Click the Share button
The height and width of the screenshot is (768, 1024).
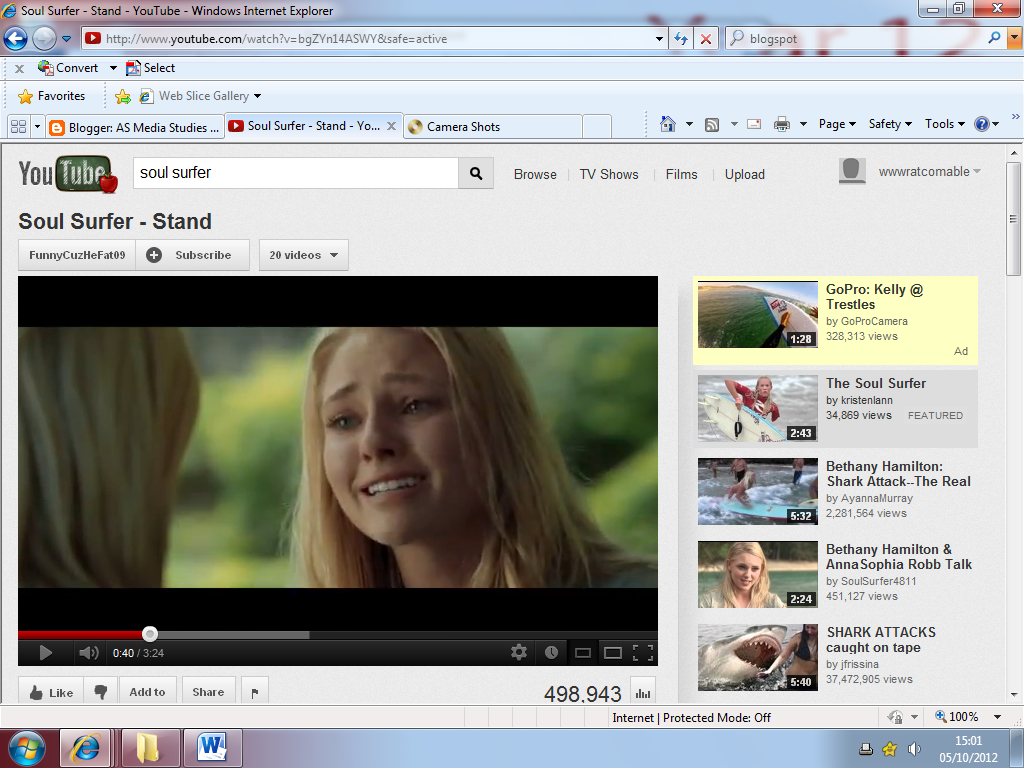tap(208, 692)
